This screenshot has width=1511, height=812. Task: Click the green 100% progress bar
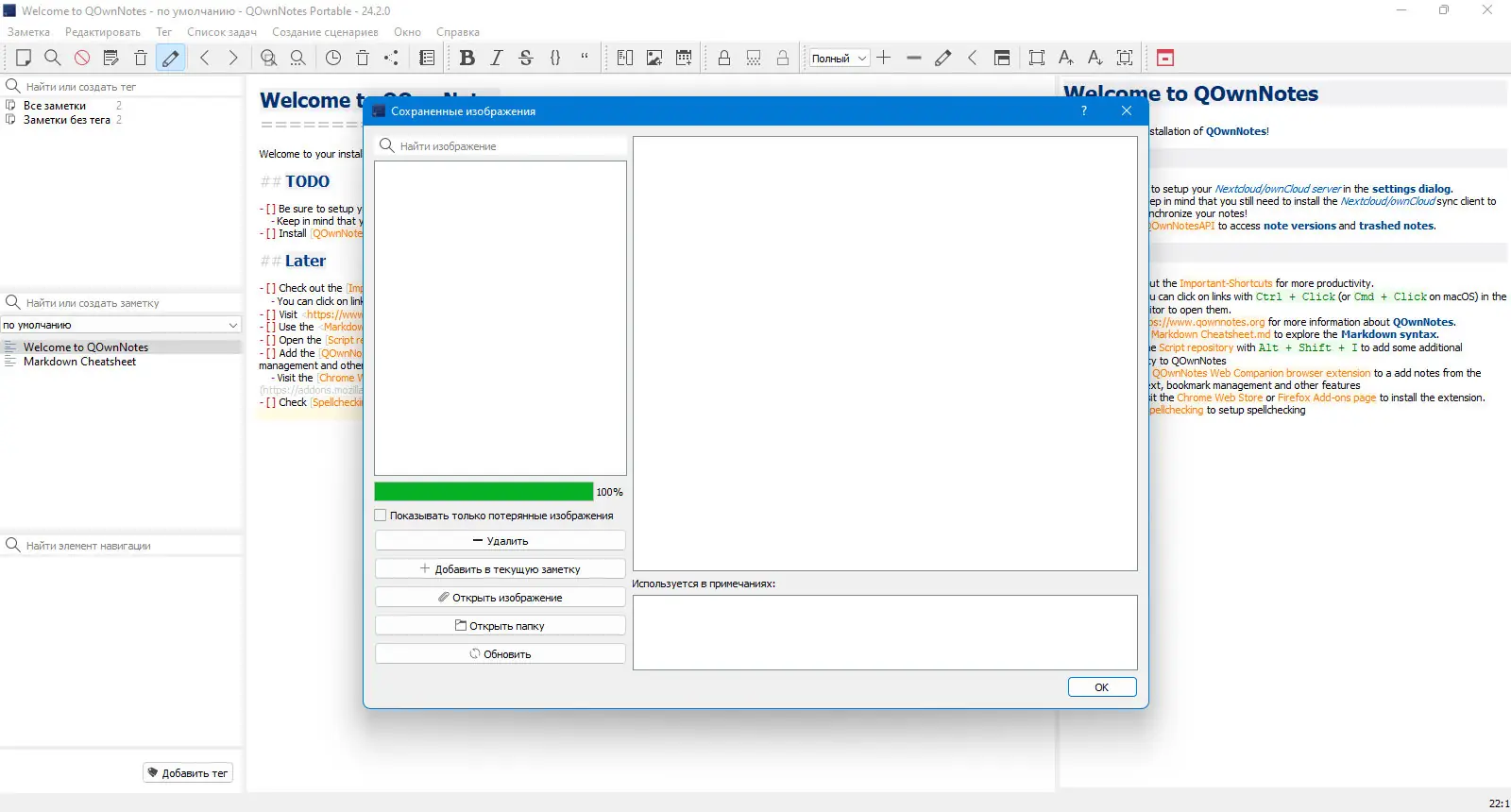484,492
